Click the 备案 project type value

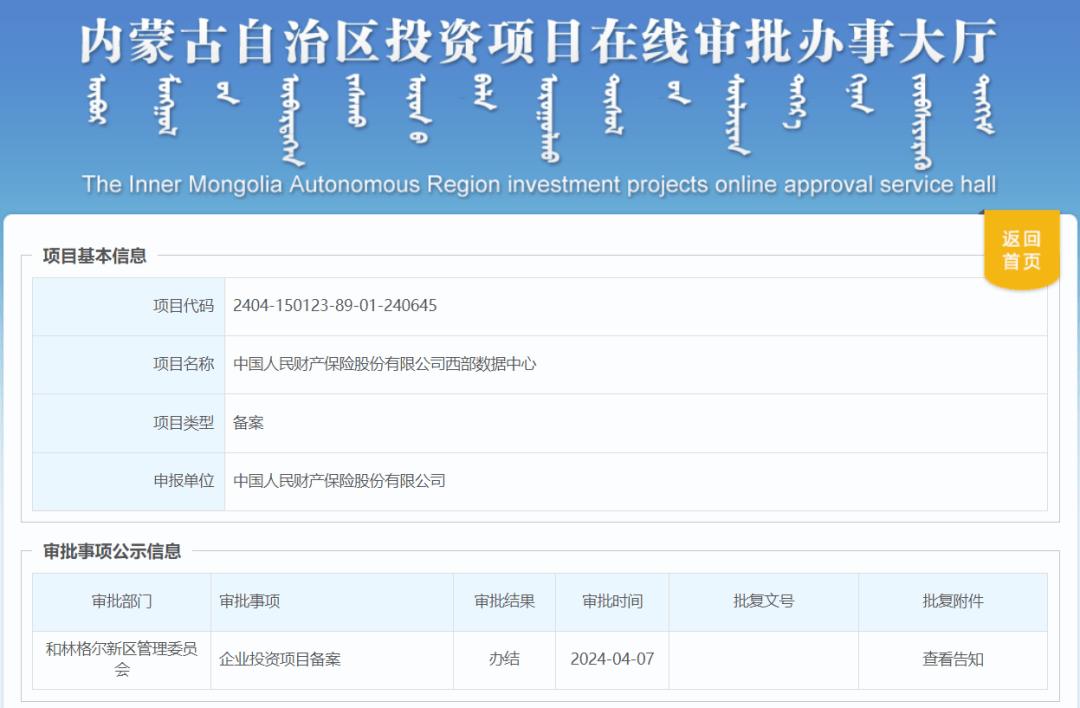[248, 422]
